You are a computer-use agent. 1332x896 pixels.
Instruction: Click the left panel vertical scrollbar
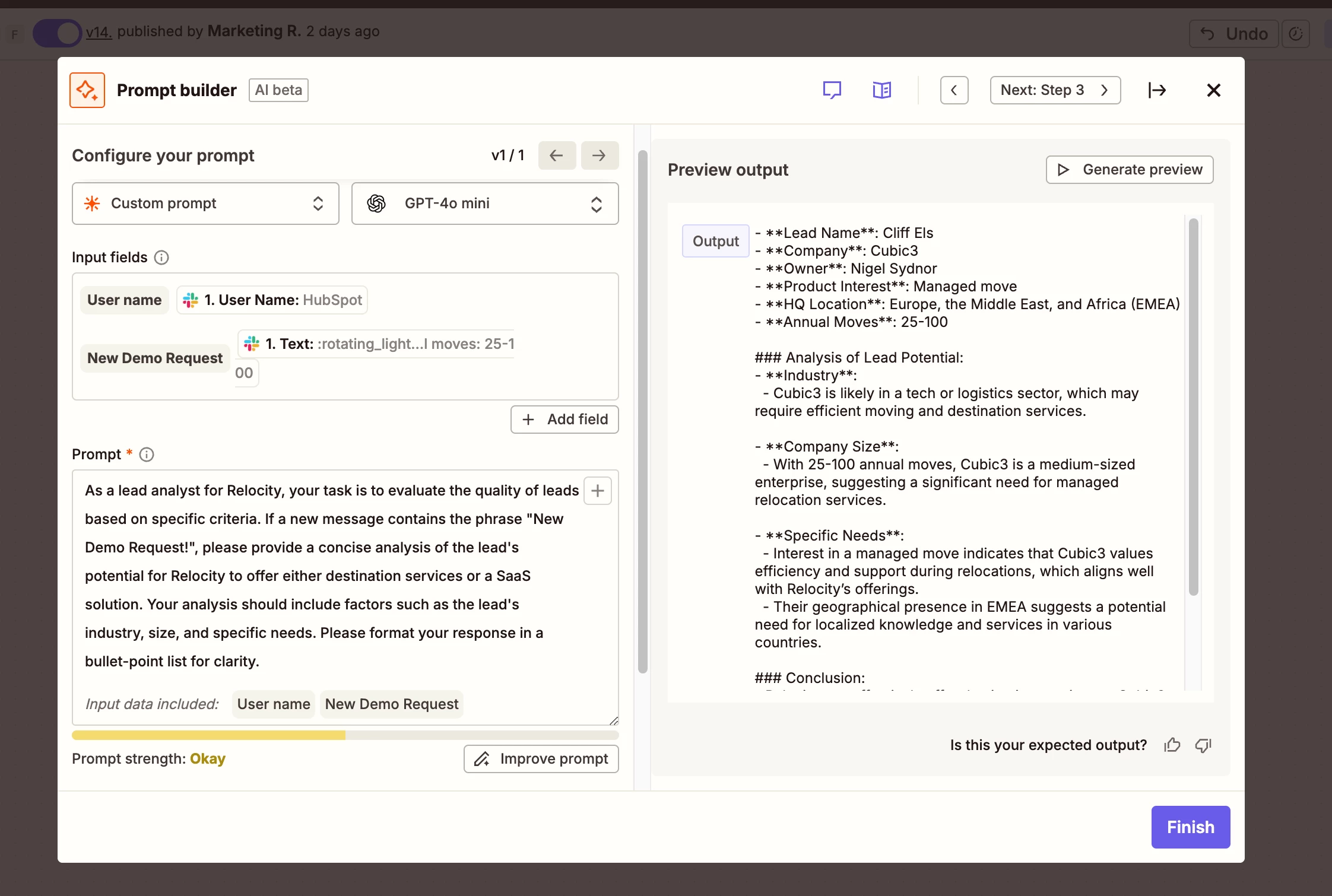coord(642,412)
